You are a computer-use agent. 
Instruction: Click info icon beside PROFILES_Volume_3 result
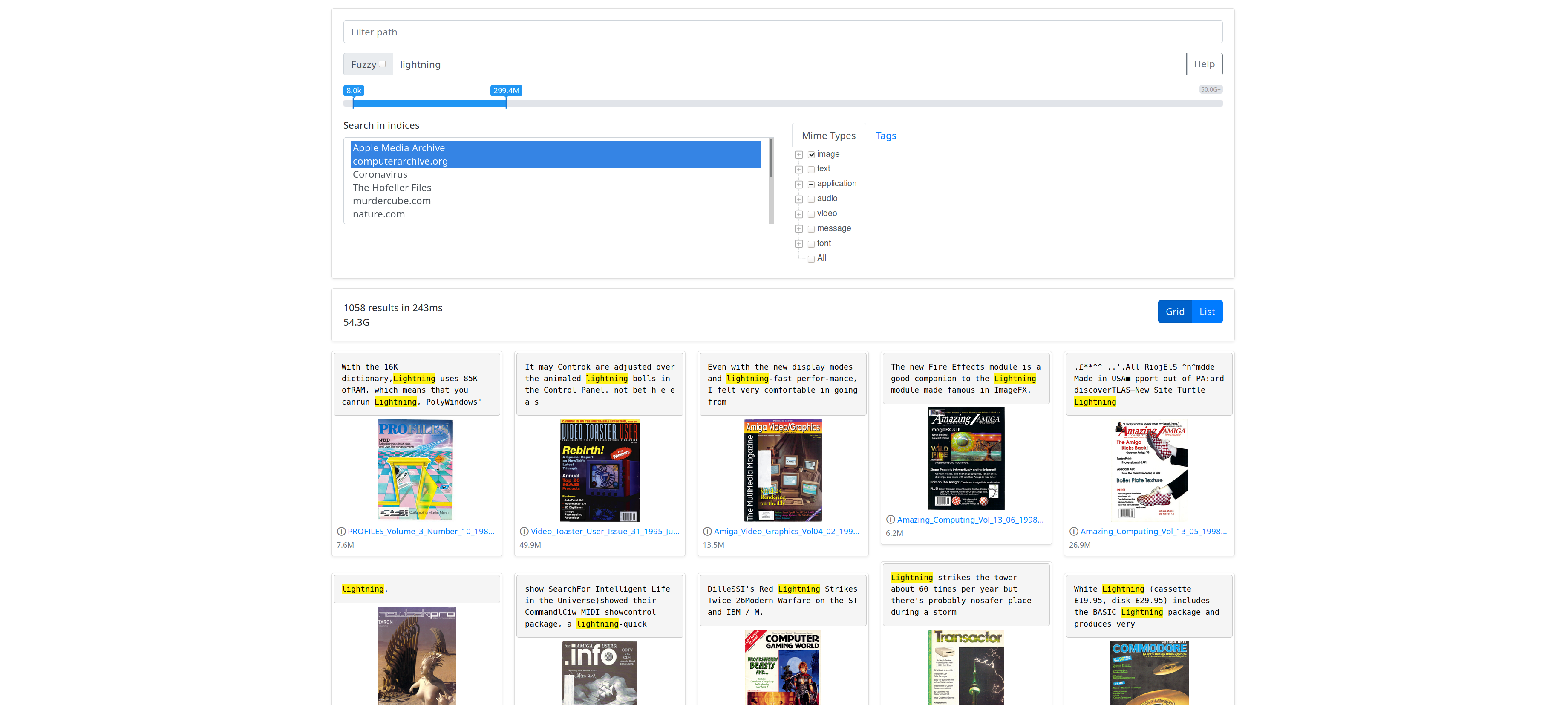341,532
